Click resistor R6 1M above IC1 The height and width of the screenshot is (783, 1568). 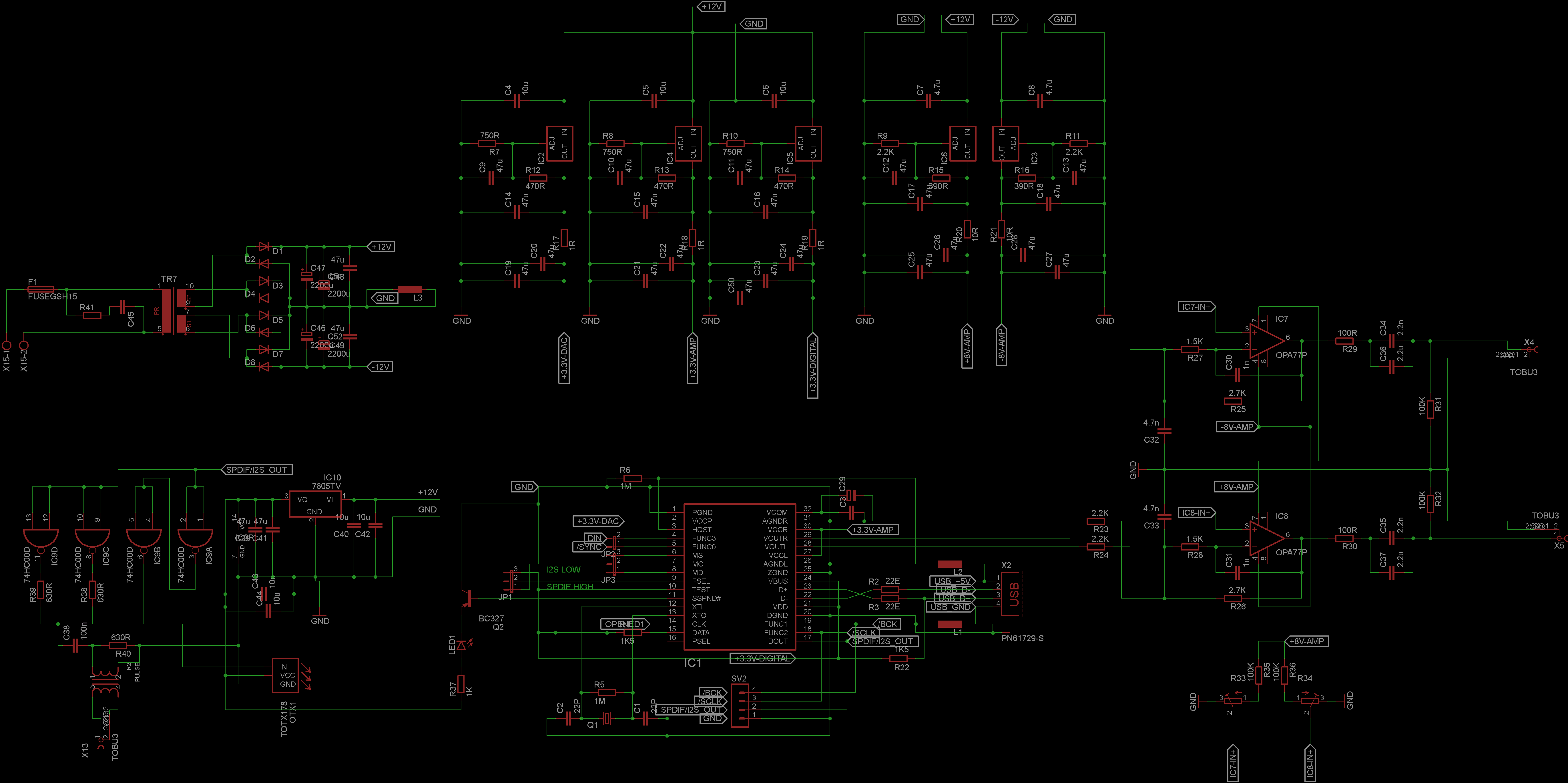coord(632,478)
